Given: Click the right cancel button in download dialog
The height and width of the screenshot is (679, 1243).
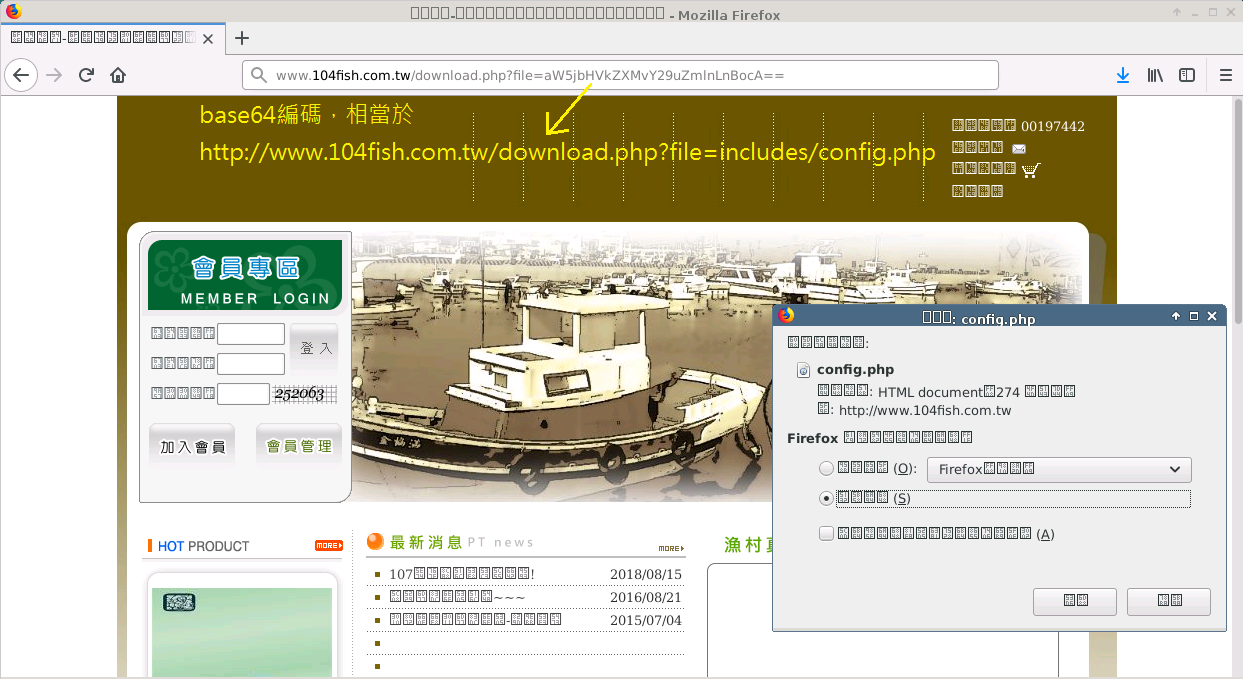Looking at the screenshot, I should (x=1169, y=601).
